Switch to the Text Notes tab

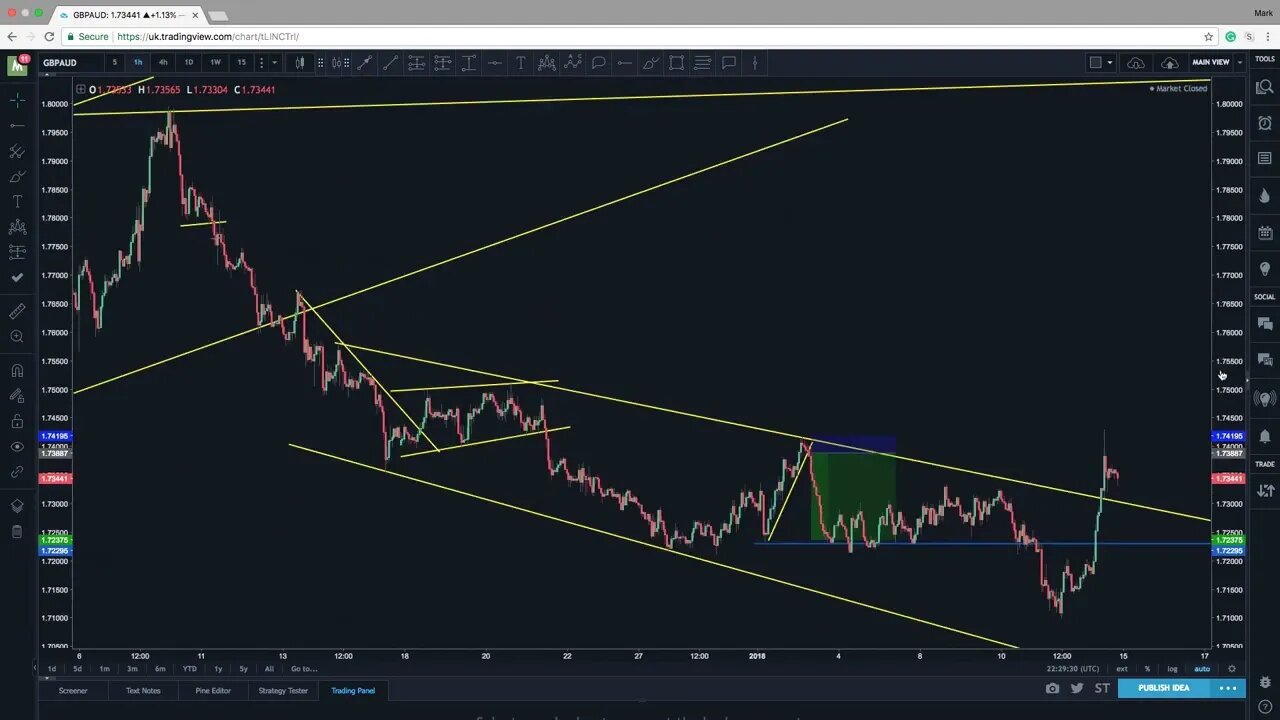click(143, 690)
